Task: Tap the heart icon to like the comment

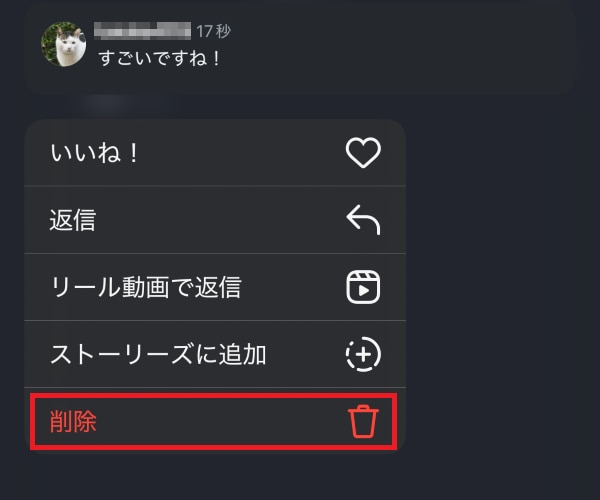Action: tap(363, 153)
